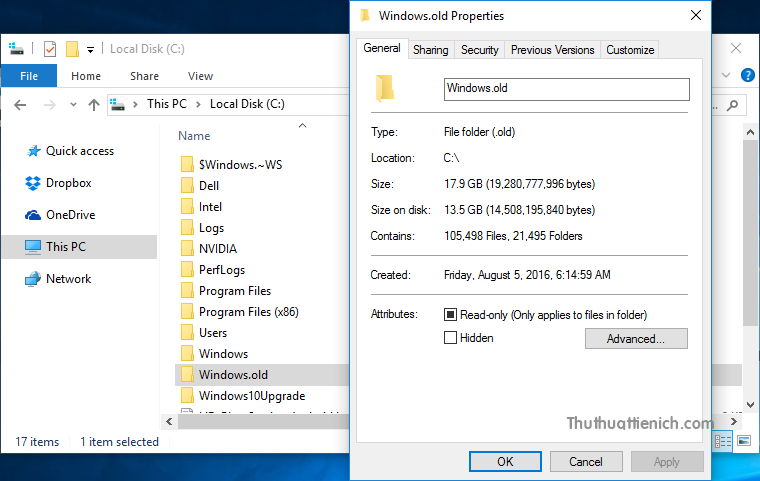760x481 pixels.
Task: Click the search magnifier icon
Action: pyautogui.click(x=733, y=105)
